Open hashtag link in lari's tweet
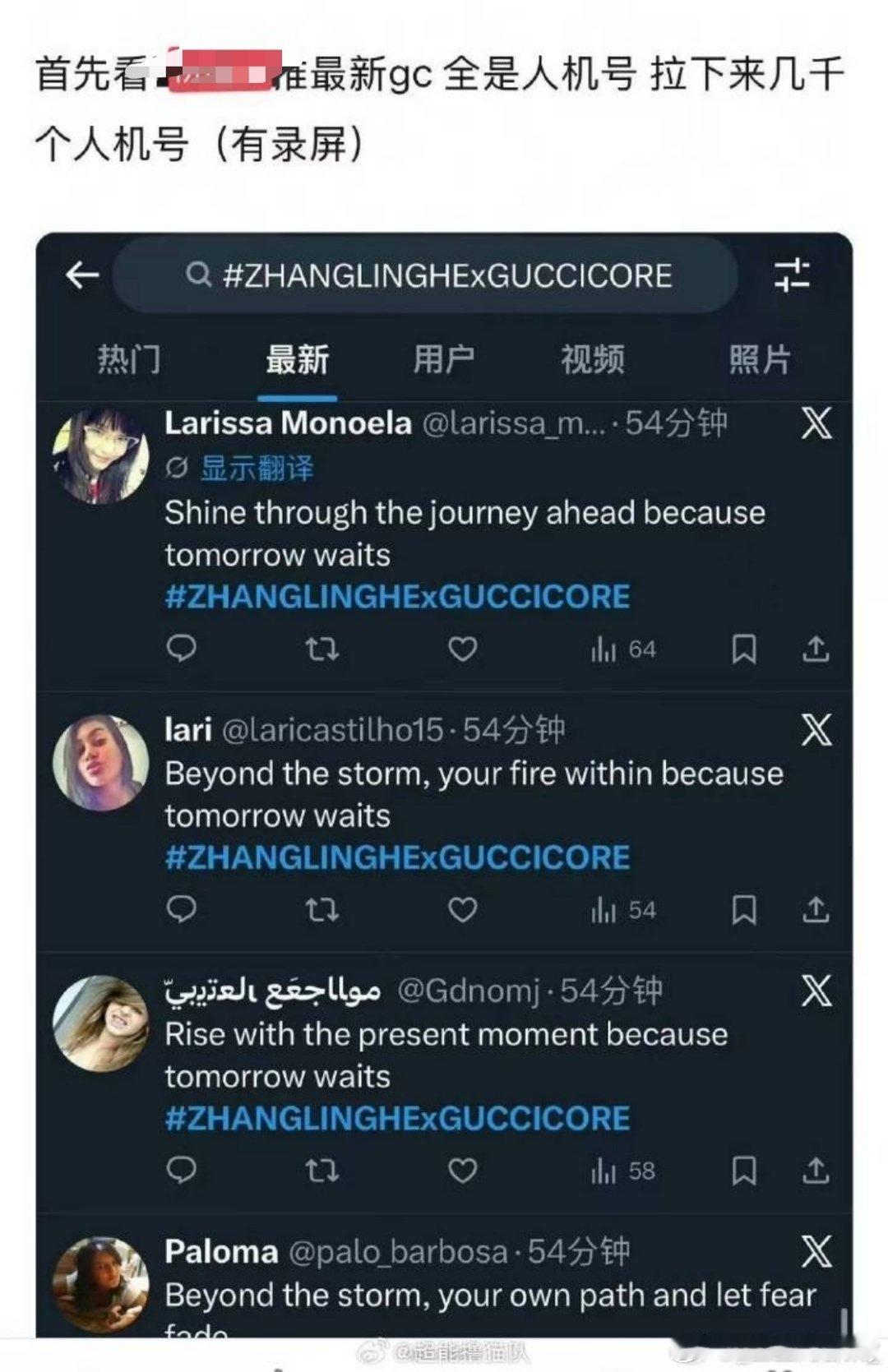The width and height of the screenshot is (888, 1372). [x=398, y=857]
